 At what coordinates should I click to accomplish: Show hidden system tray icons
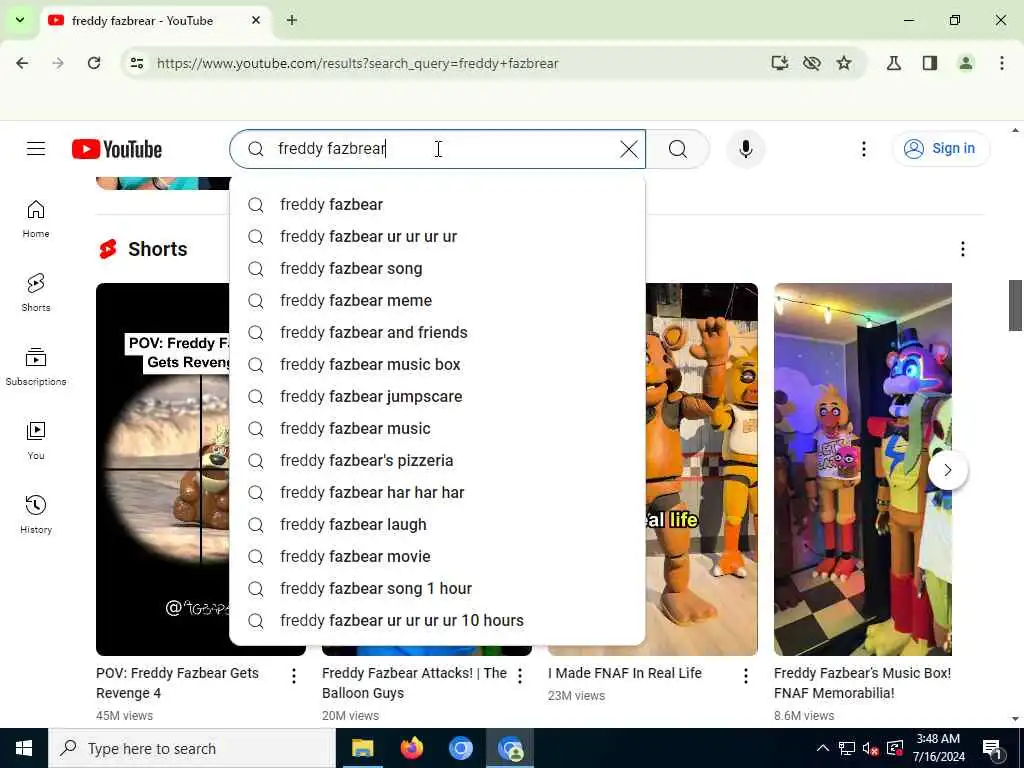[823, 748]
